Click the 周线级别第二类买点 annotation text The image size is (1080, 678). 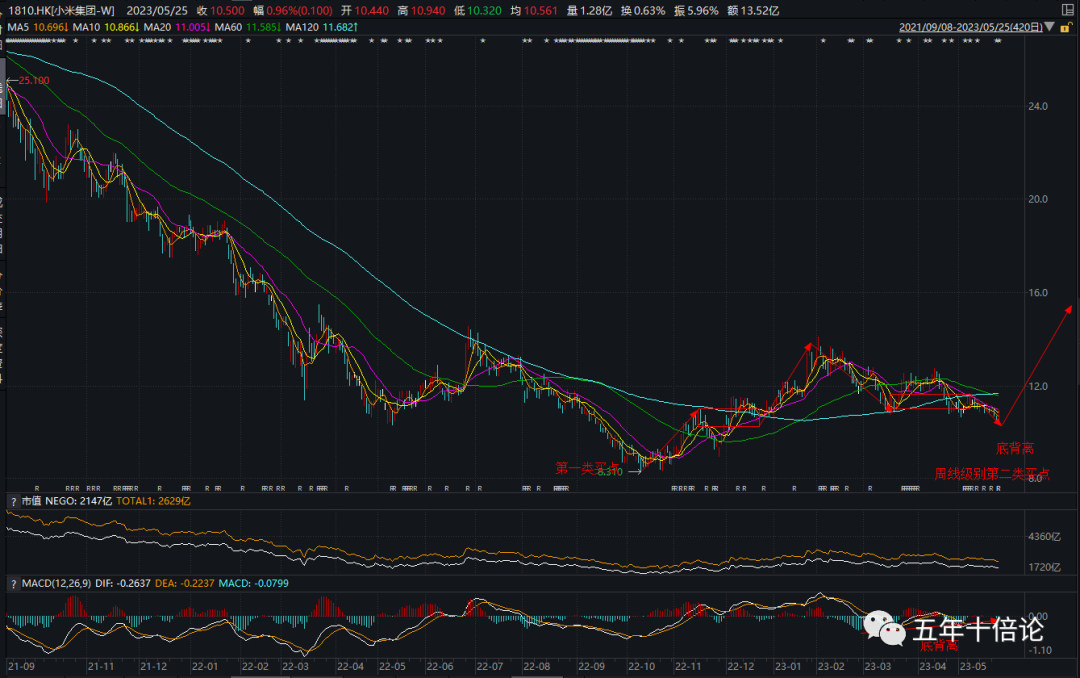click(x=991, y=472)
